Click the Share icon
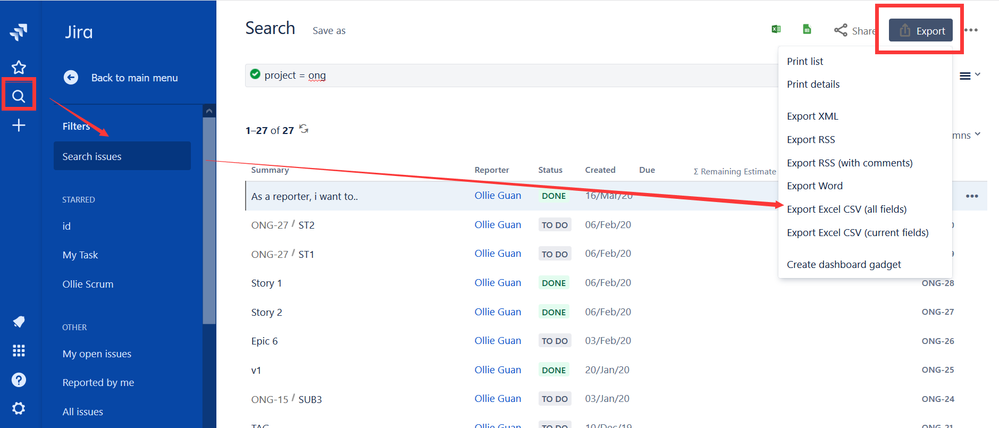 tap(841, 30)
